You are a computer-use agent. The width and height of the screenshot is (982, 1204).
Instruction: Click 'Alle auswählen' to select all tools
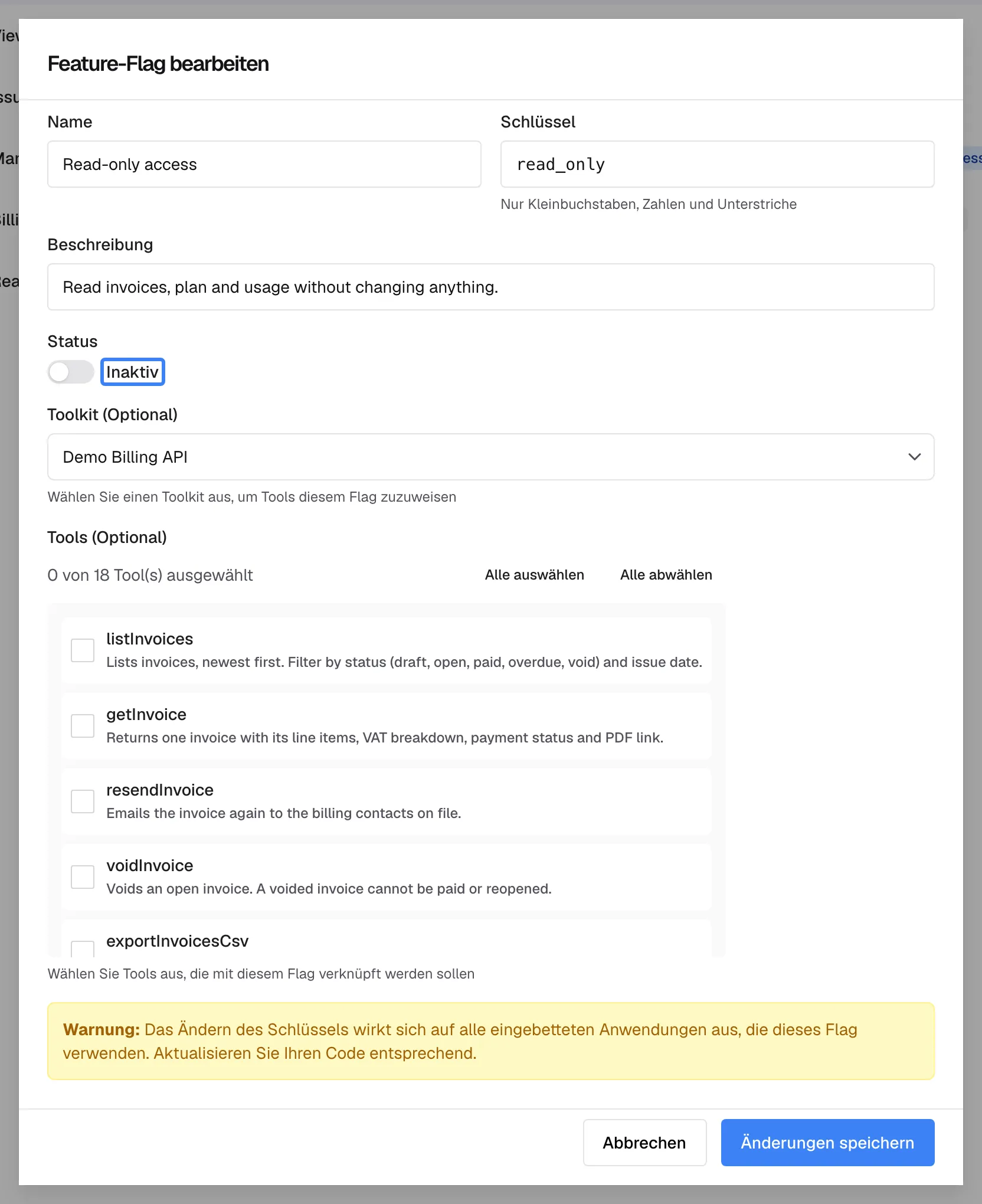pyautogui.click(x=535, y=575)
